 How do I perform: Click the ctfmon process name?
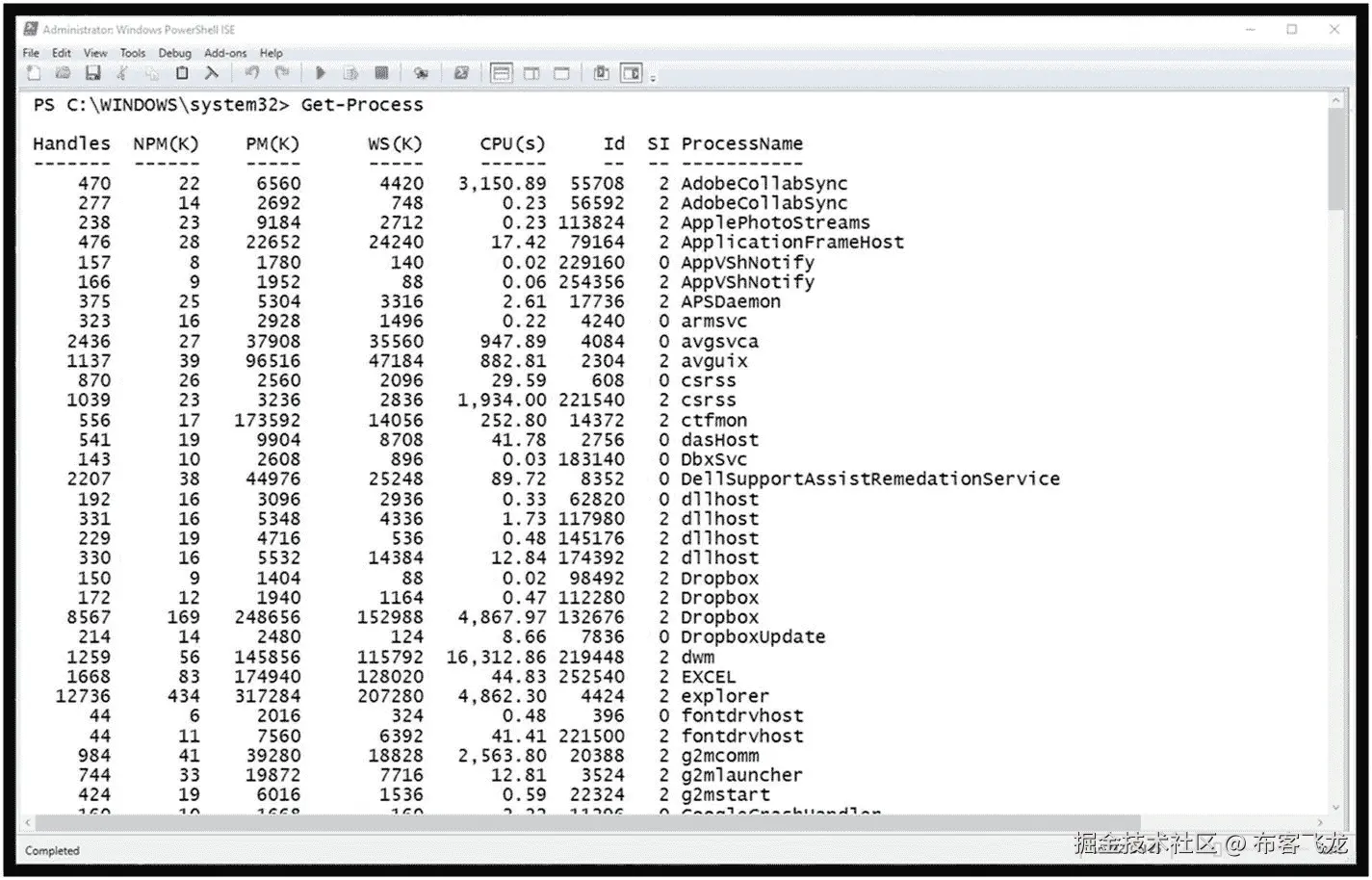pos(713,421)
